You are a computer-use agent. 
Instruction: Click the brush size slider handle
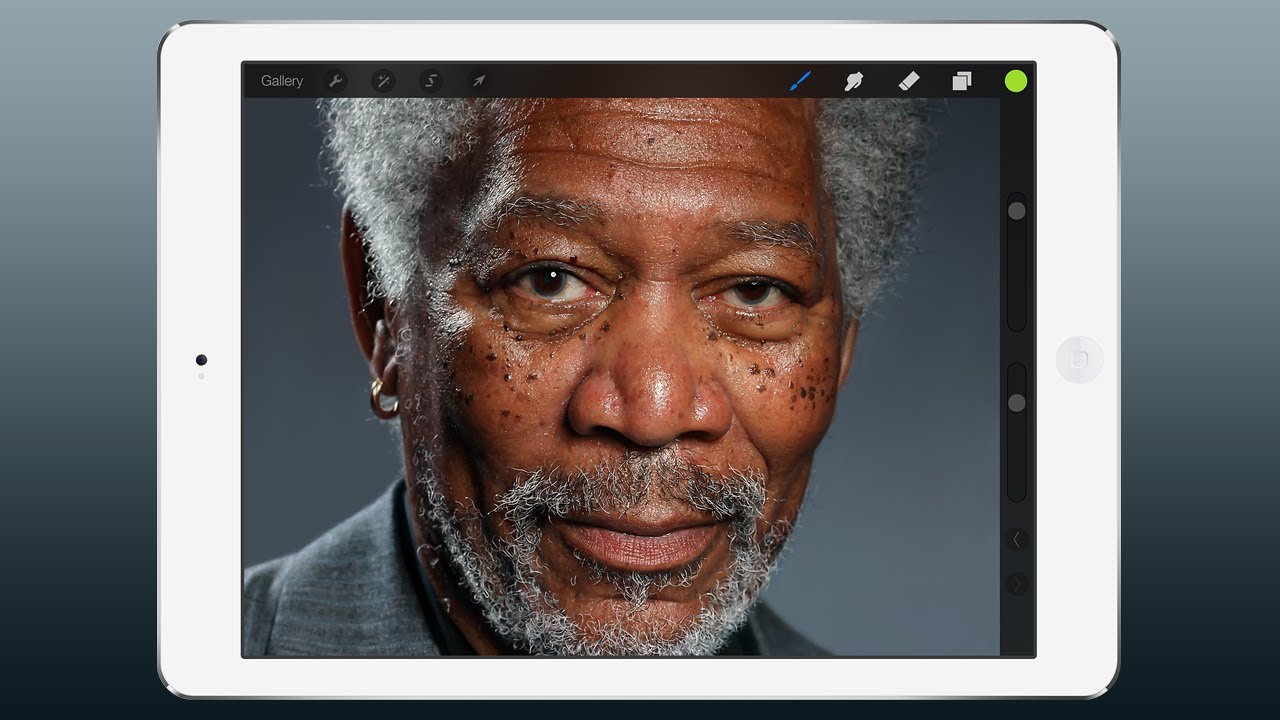(1016, 211)
